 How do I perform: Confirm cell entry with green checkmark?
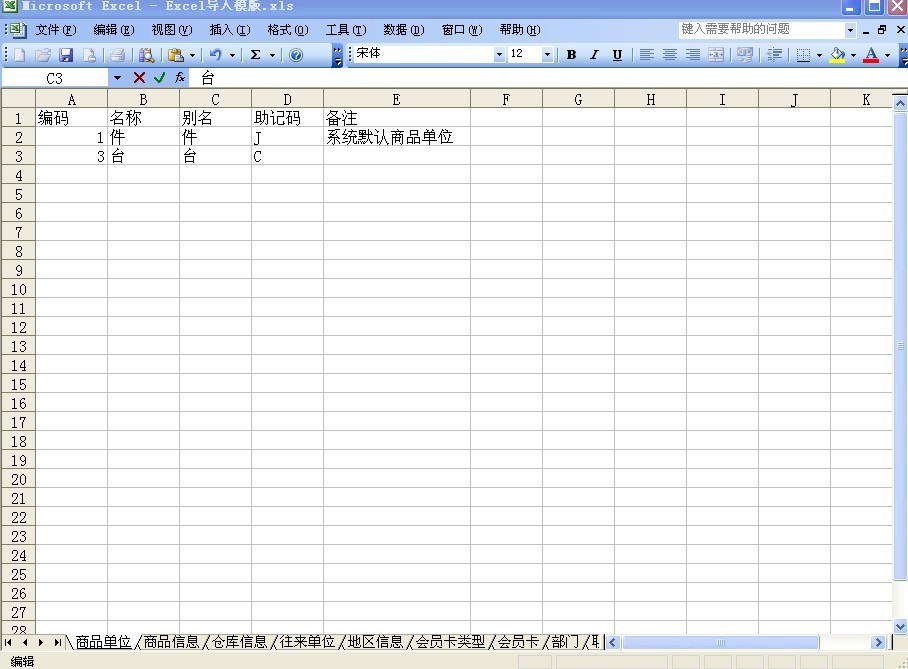159,77
